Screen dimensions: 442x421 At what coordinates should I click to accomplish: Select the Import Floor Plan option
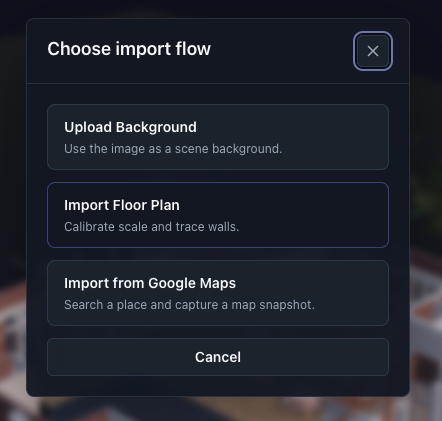point(218,215)
